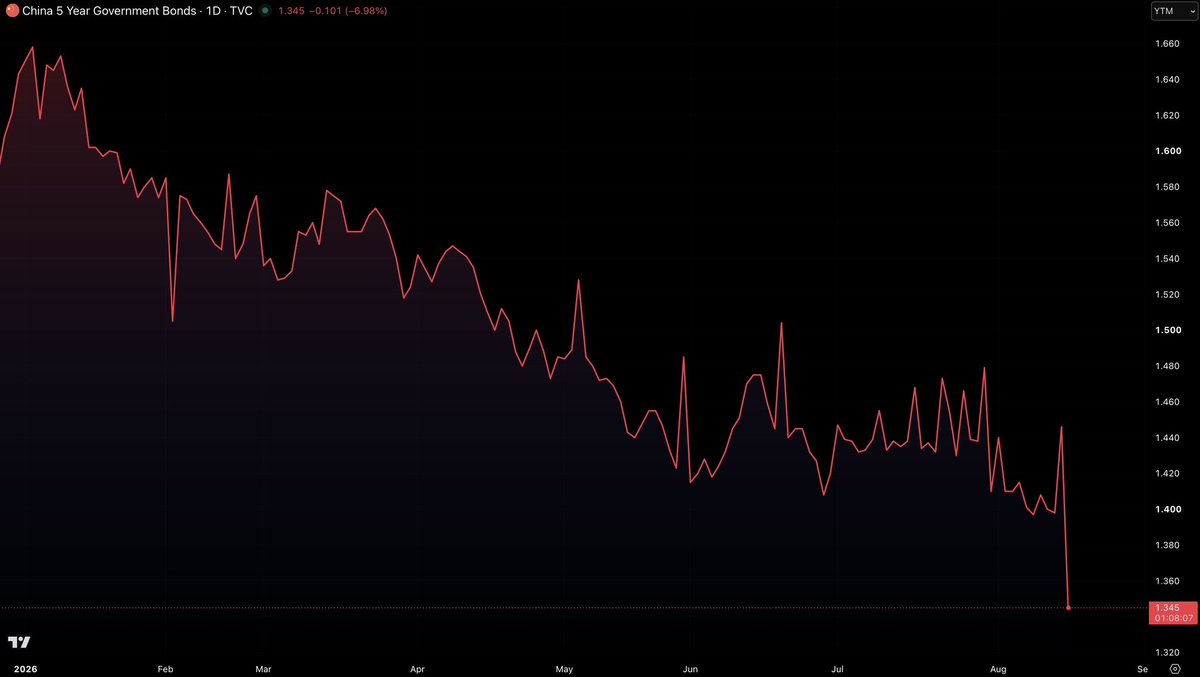Click the 1.400 price axis label
Viewport: 1200px width, 677px height.
tap(1168, 510)
